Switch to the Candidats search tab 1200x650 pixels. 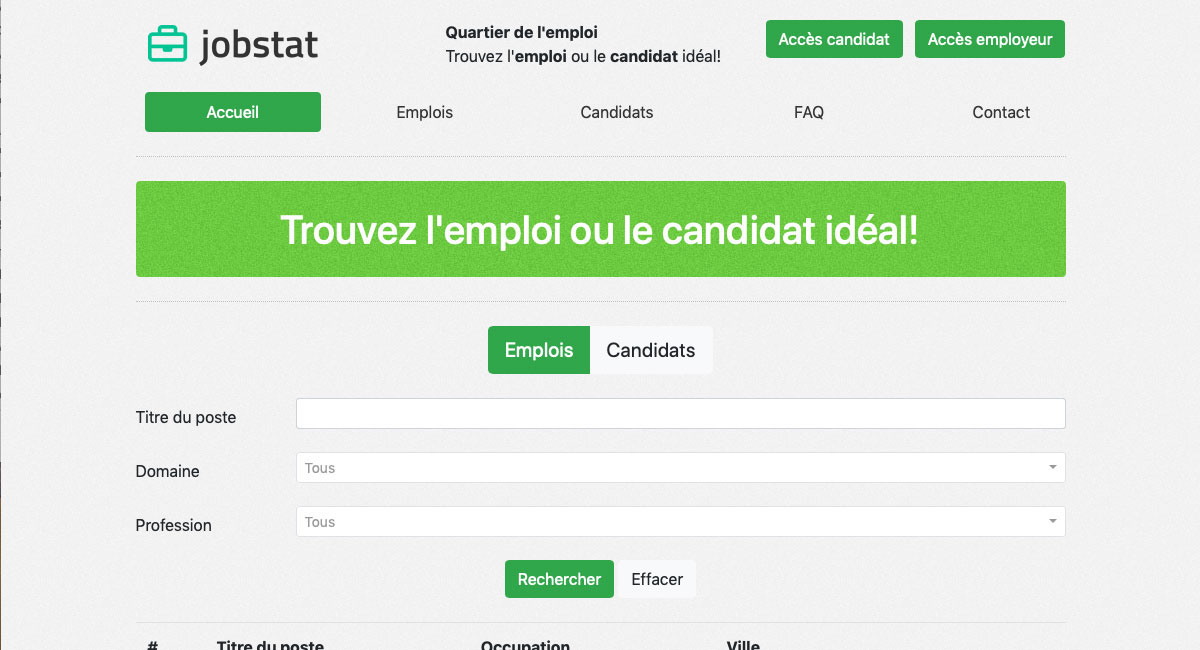point(651,350)
